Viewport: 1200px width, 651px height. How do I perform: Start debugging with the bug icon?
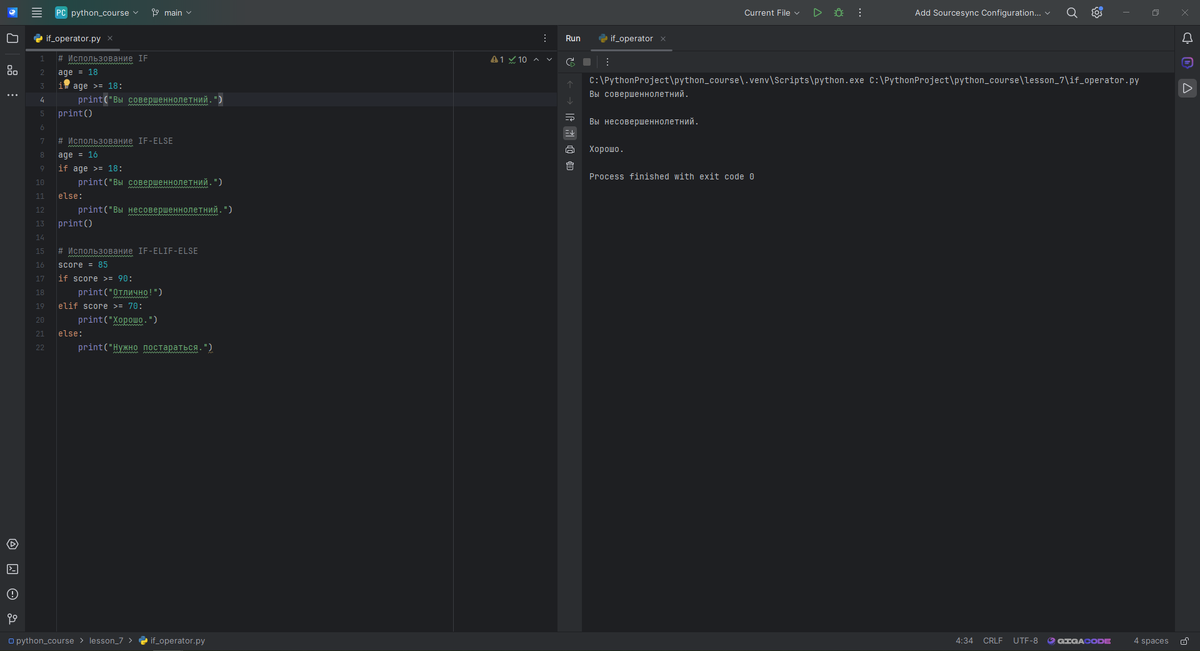coord(838,13)
